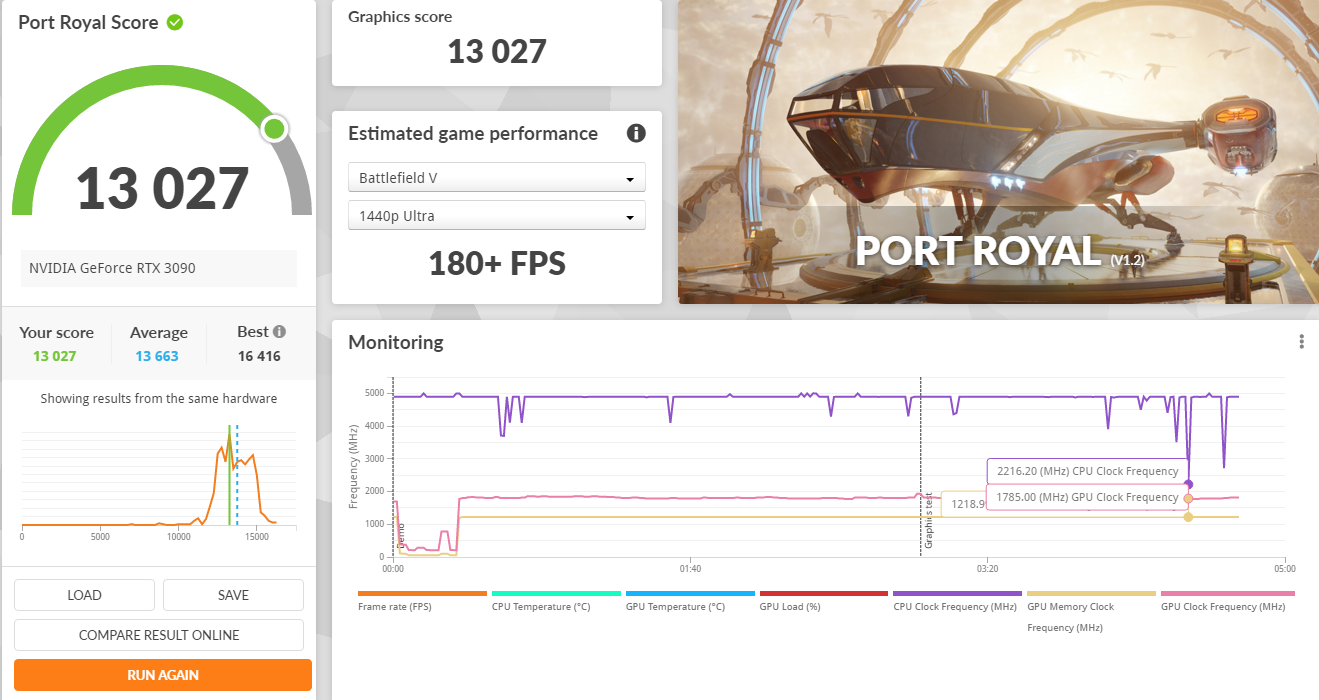Click the info icon next to Best

279,332
